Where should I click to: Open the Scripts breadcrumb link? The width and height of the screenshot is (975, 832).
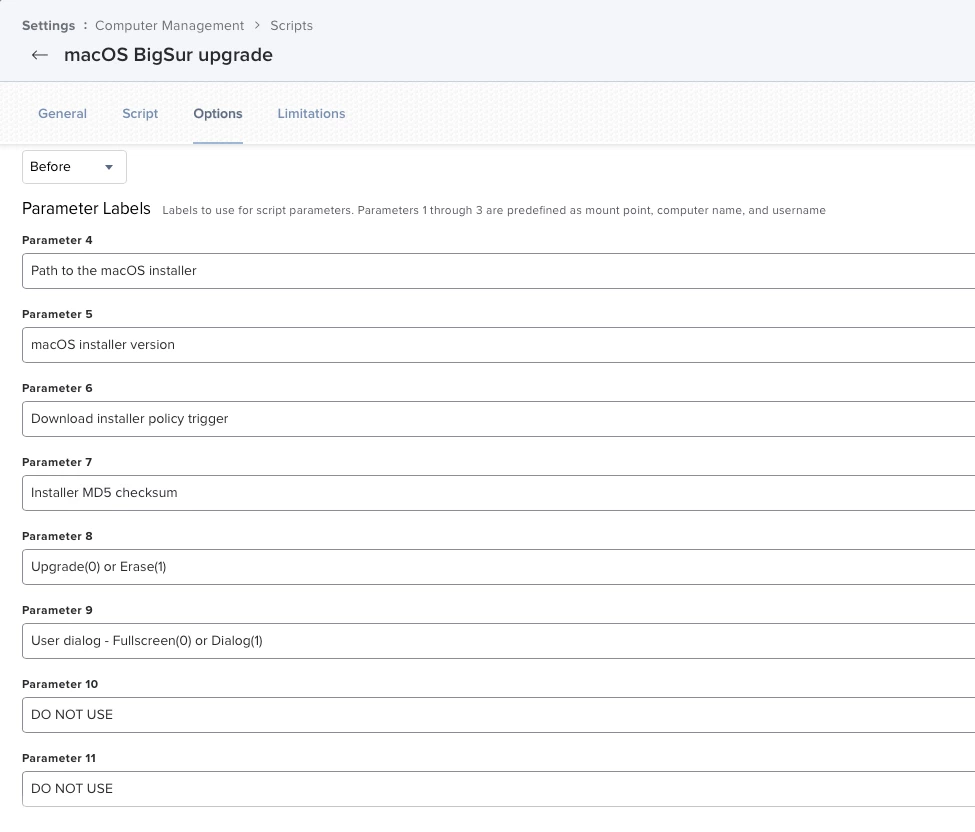coord(291,25)
